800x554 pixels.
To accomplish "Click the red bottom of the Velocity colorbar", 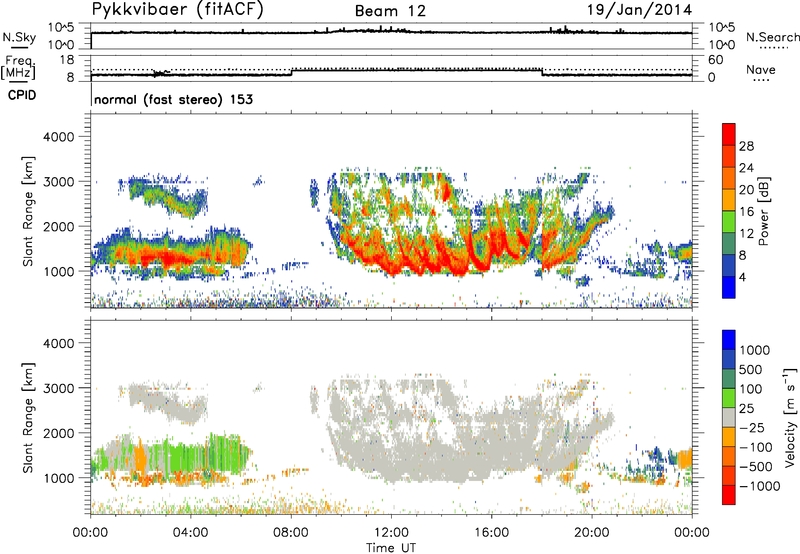I will pyautogui.click(x=729, y=495).
